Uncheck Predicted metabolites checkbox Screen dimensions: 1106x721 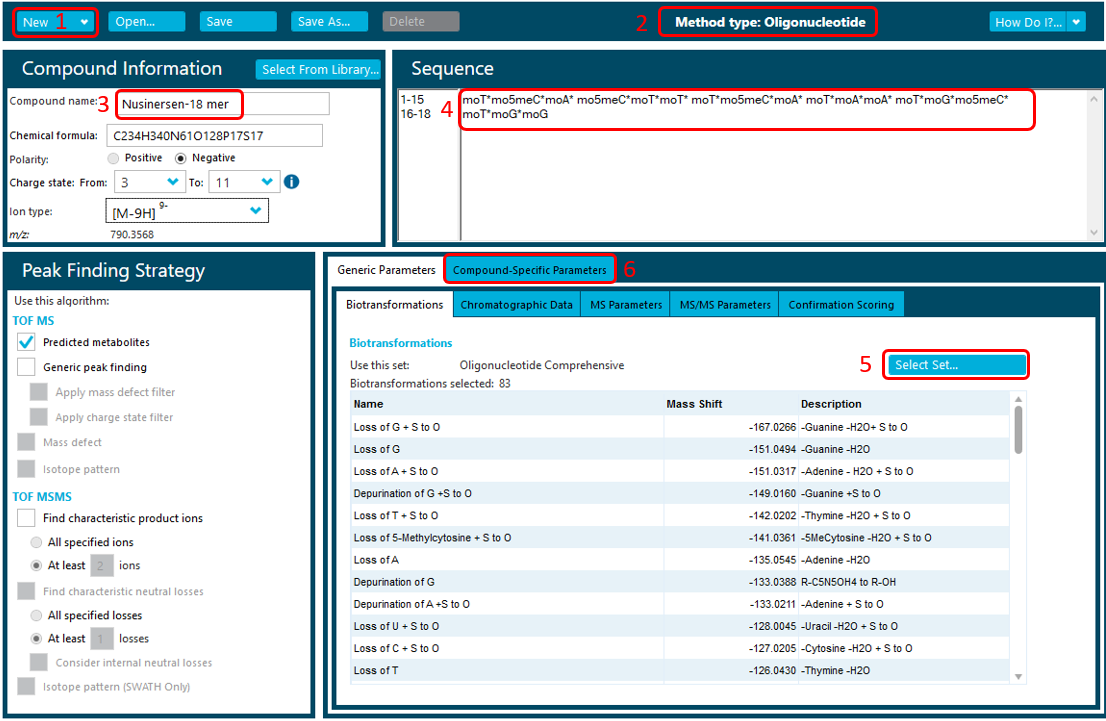(27, 342)
